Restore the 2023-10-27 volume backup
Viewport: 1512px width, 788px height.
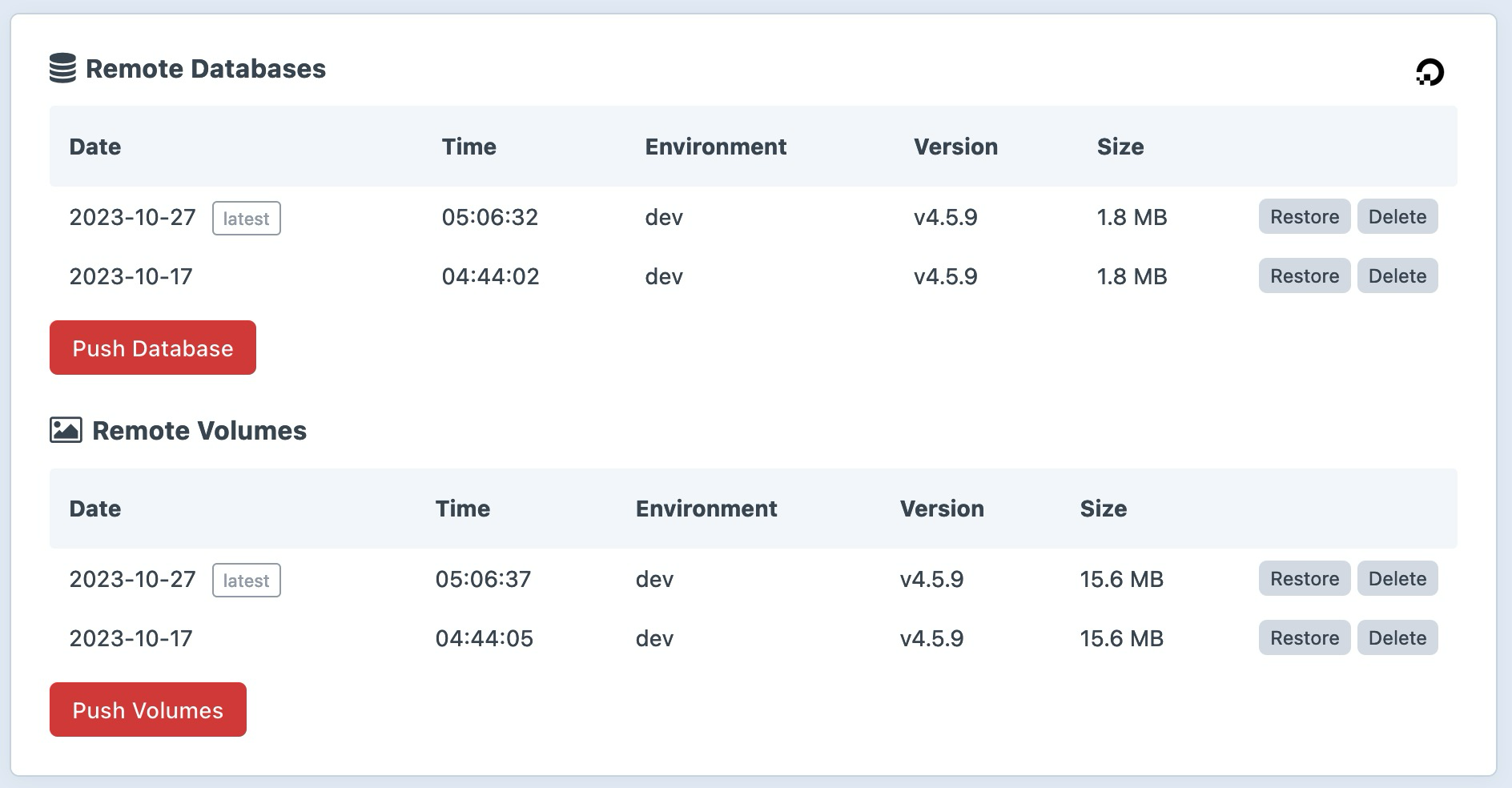click(1304, 578)
